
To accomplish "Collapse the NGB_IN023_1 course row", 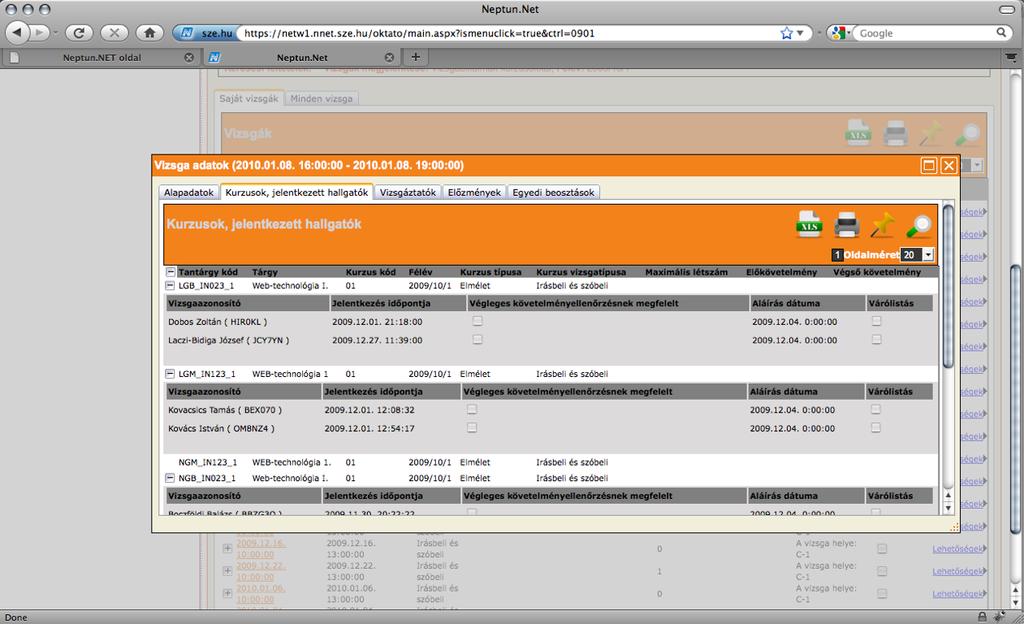I will 170,478.
